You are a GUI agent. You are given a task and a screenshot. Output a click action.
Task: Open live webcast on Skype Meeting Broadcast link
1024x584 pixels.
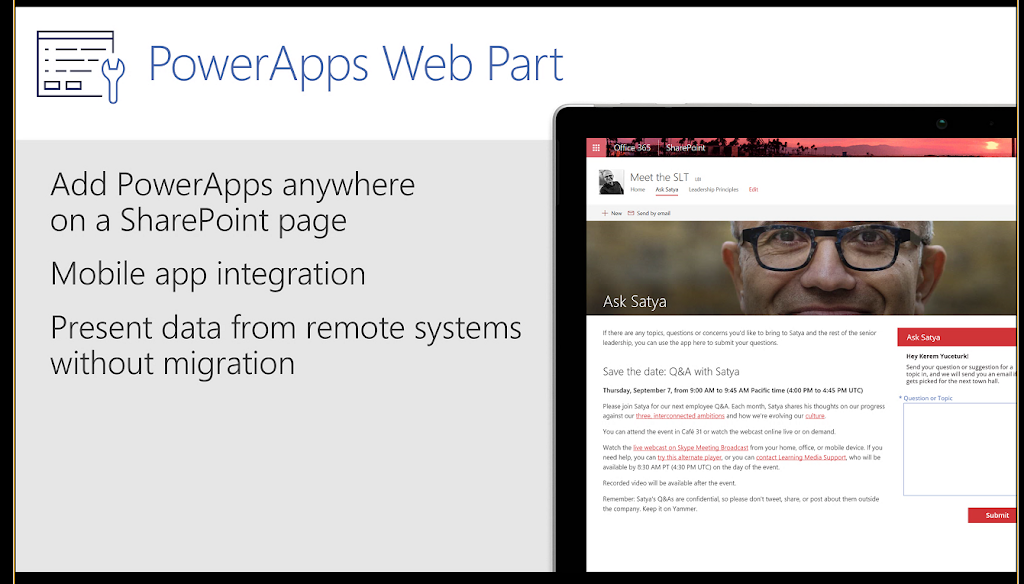(690, 447)
